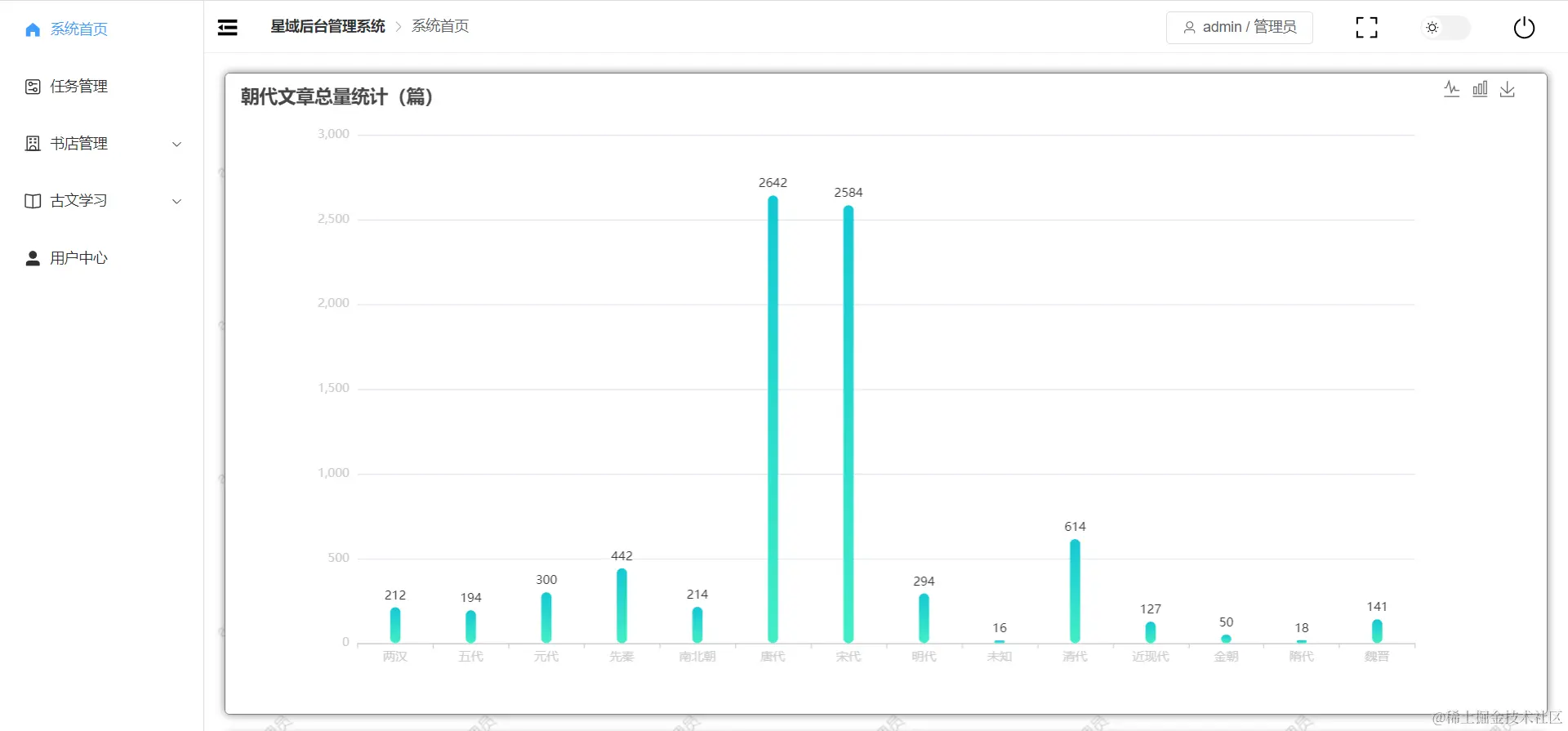Click the value label 18 above 隋代
The width and height of the screenshot is (1568, 731).
coord(1302,628)
